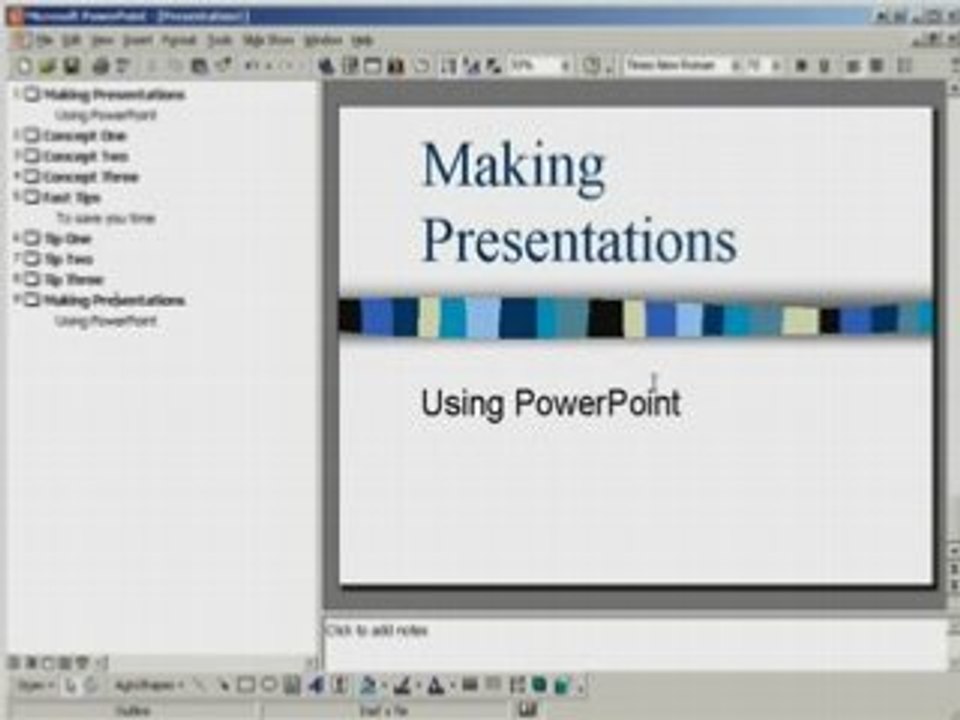Toggle Grayscale Preview
960x720 pixels.
click(x=493, y=66)
